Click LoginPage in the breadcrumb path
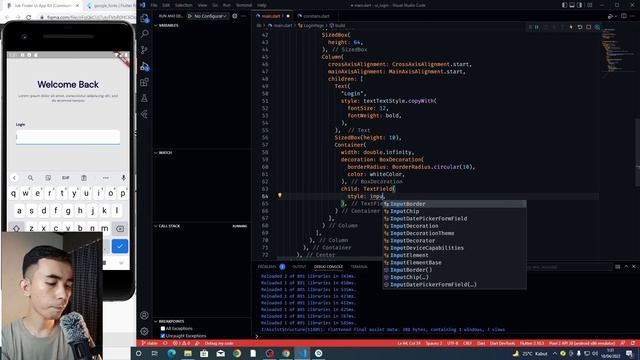Viewport: 640px width, 360px height. (313, 25)
